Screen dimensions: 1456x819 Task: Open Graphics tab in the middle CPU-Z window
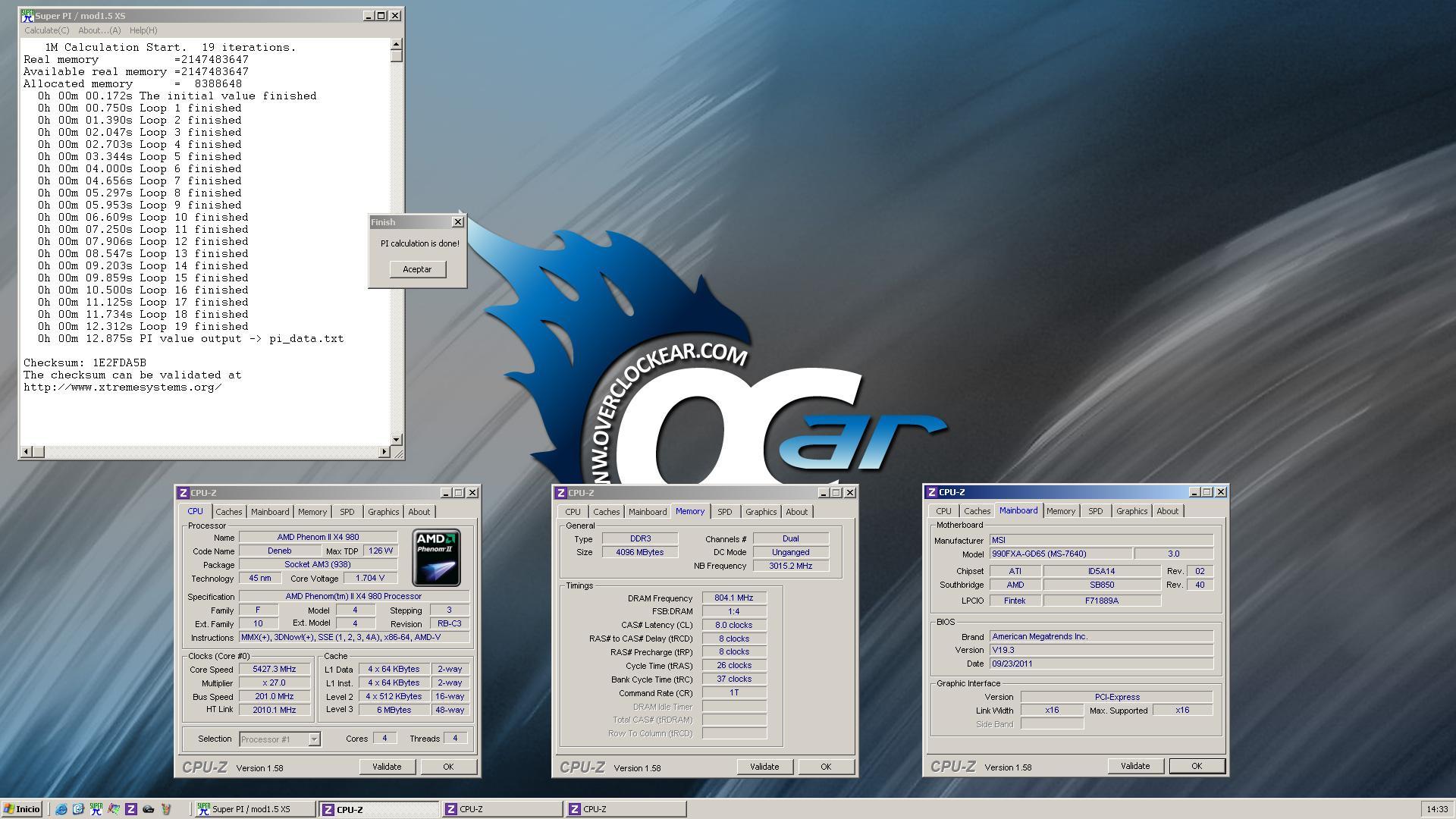pyautogui.click(x=761, y=512)
